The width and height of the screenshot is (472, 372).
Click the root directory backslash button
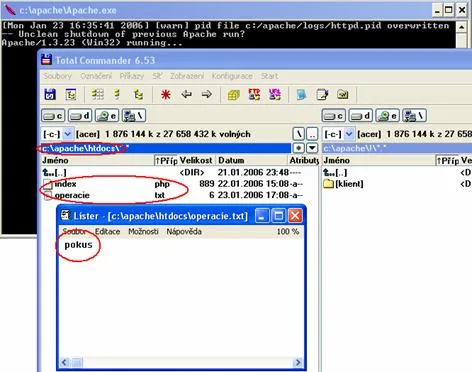[299, 134]
